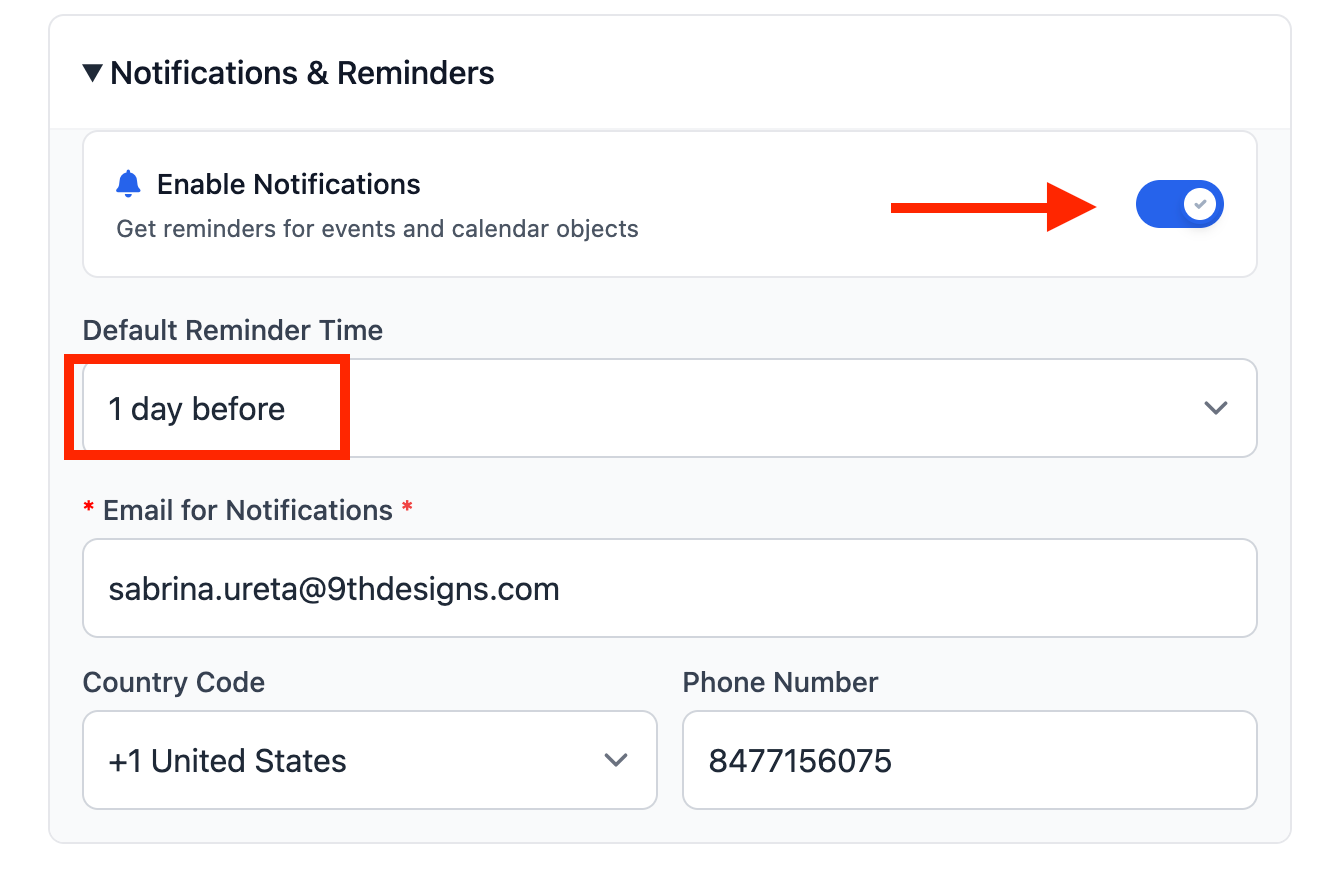Screen dimensions: 1330x874
Task: Click the Email for Notifications input field
Action: [669, 588]
